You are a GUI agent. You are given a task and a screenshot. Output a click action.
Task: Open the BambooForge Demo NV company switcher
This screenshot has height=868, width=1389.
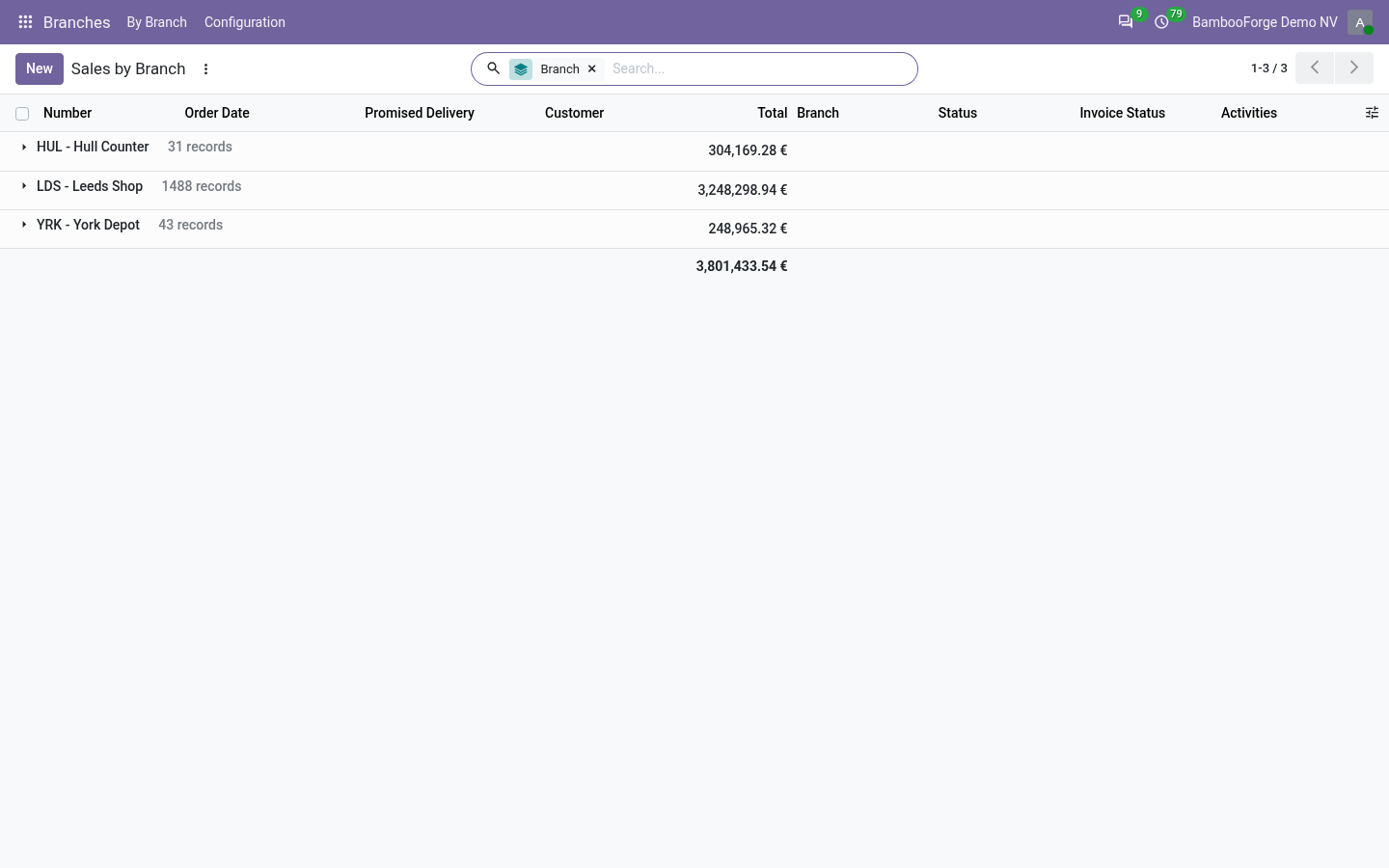(x=1265, y=22)
